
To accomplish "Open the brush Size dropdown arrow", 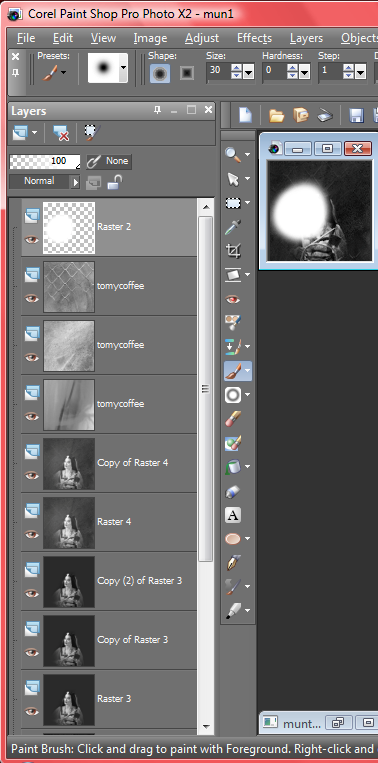I will pyautogui.click(x=249, y=73).
